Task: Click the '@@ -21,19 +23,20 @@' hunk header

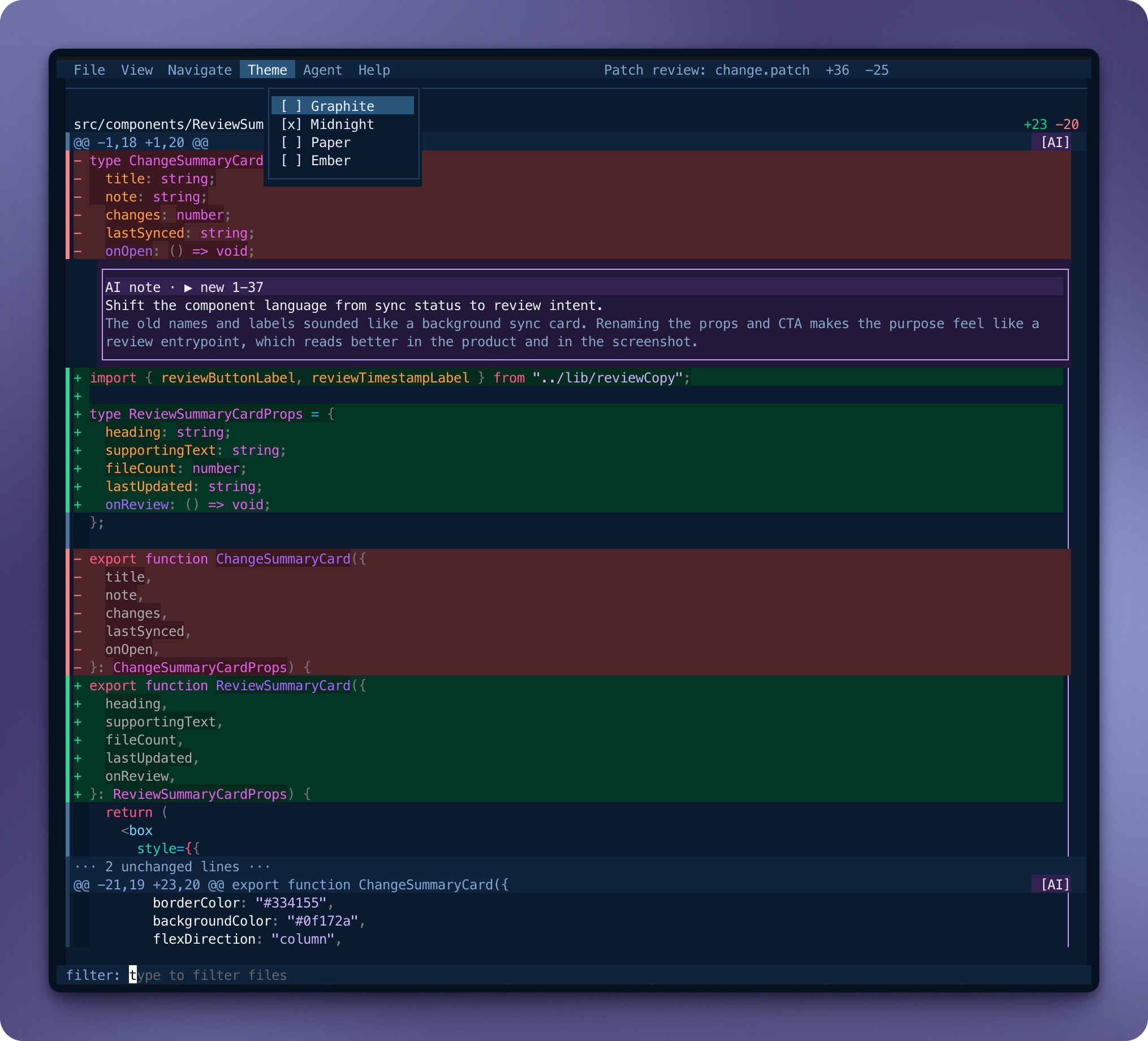Action: point(148,885)
